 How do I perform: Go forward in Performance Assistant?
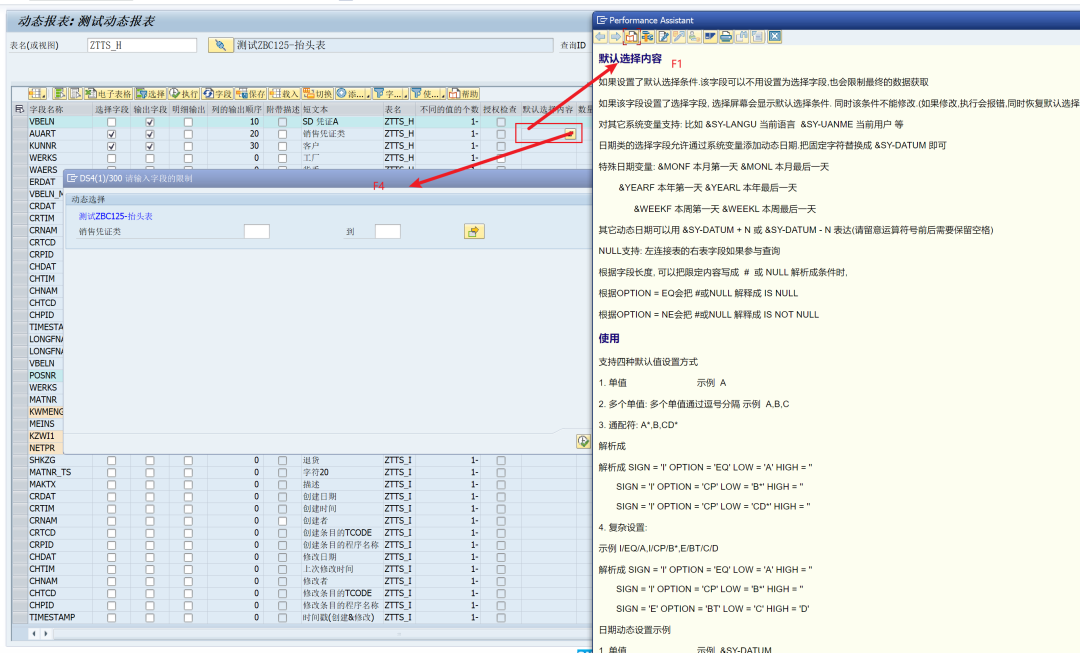tap(615, 37)
